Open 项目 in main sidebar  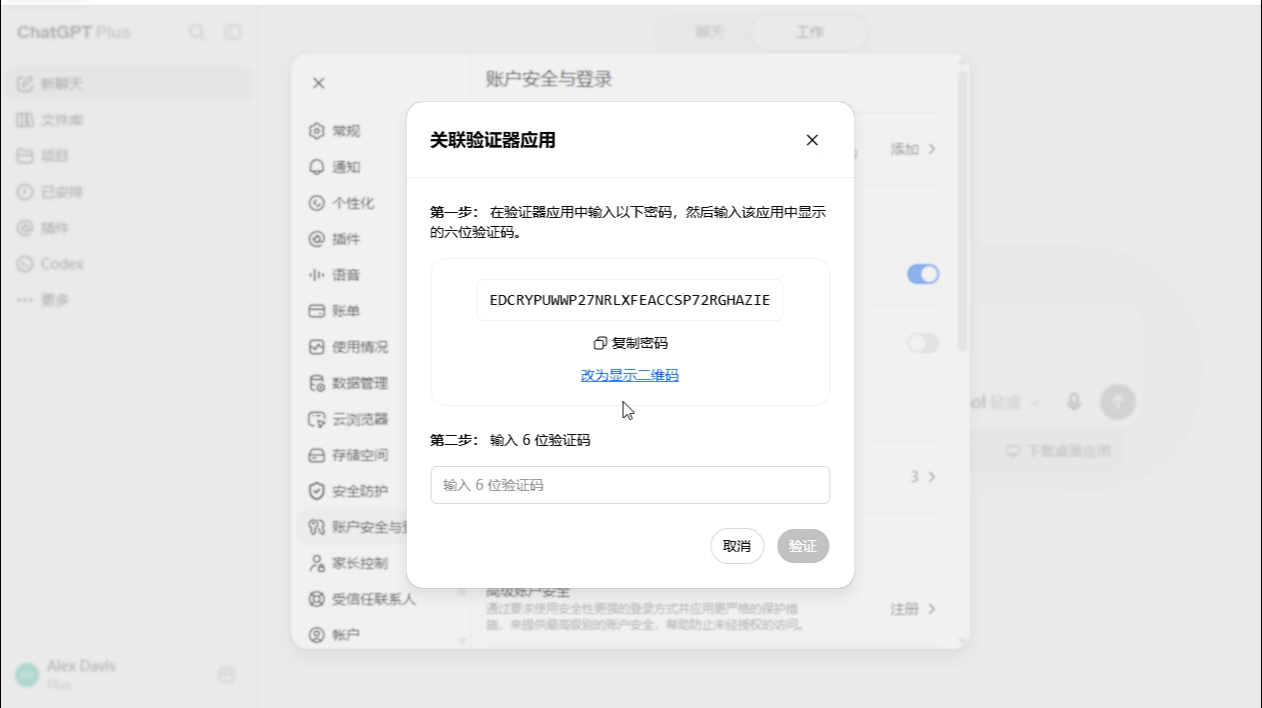pos(128,156)
